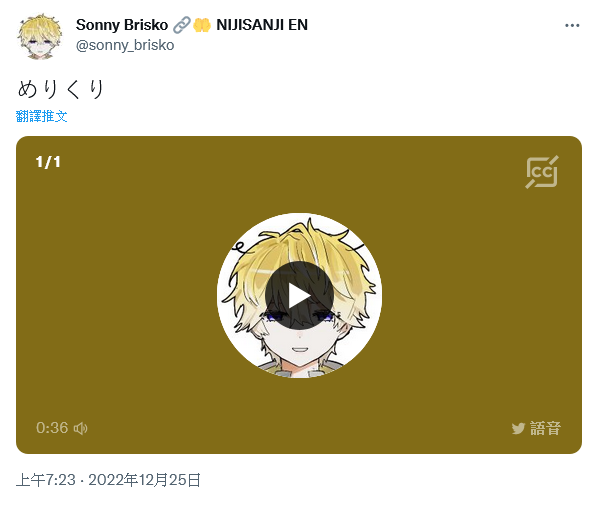Open the three-dot more options menu
This screenshot has width=598, height=505.
coord(572,26)
